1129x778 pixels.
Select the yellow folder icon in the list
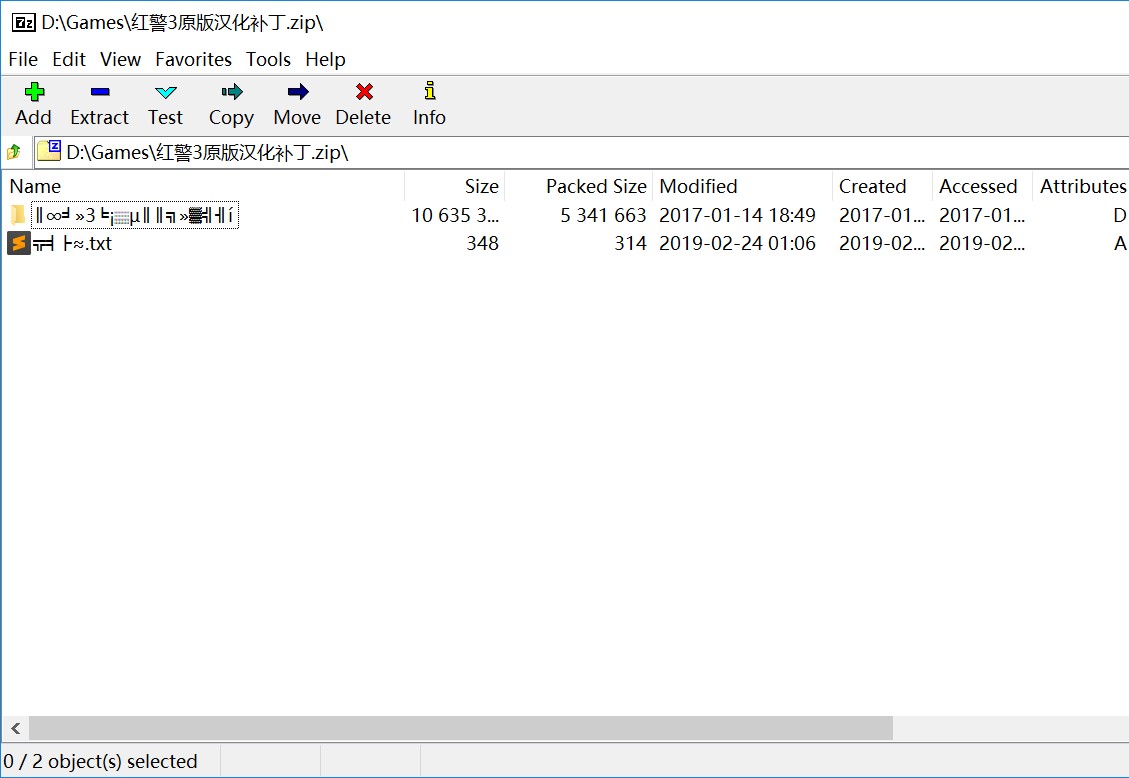(18, 214)
